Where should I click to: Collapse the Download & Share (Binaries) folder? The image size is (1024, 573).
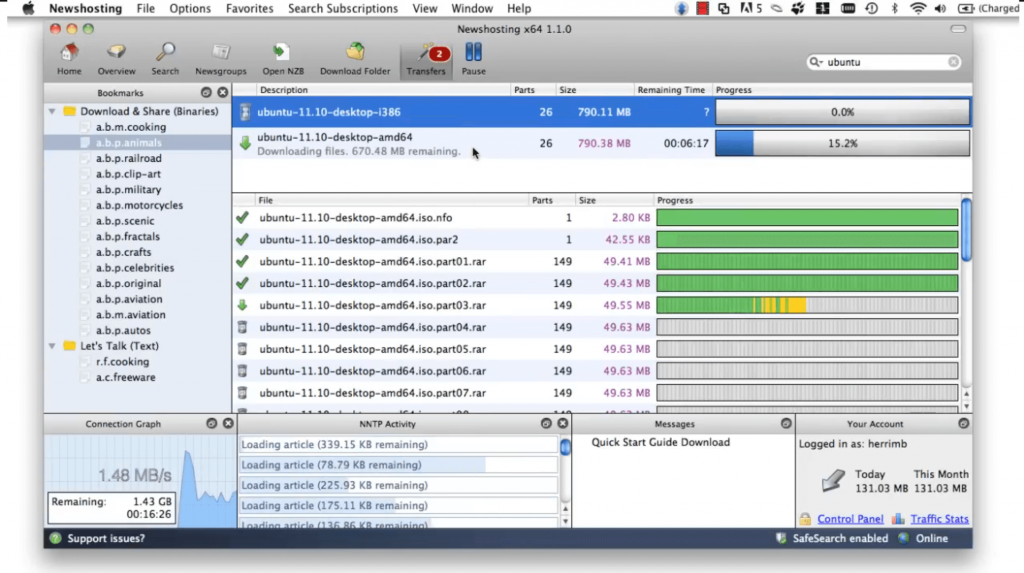click(52, 112)
